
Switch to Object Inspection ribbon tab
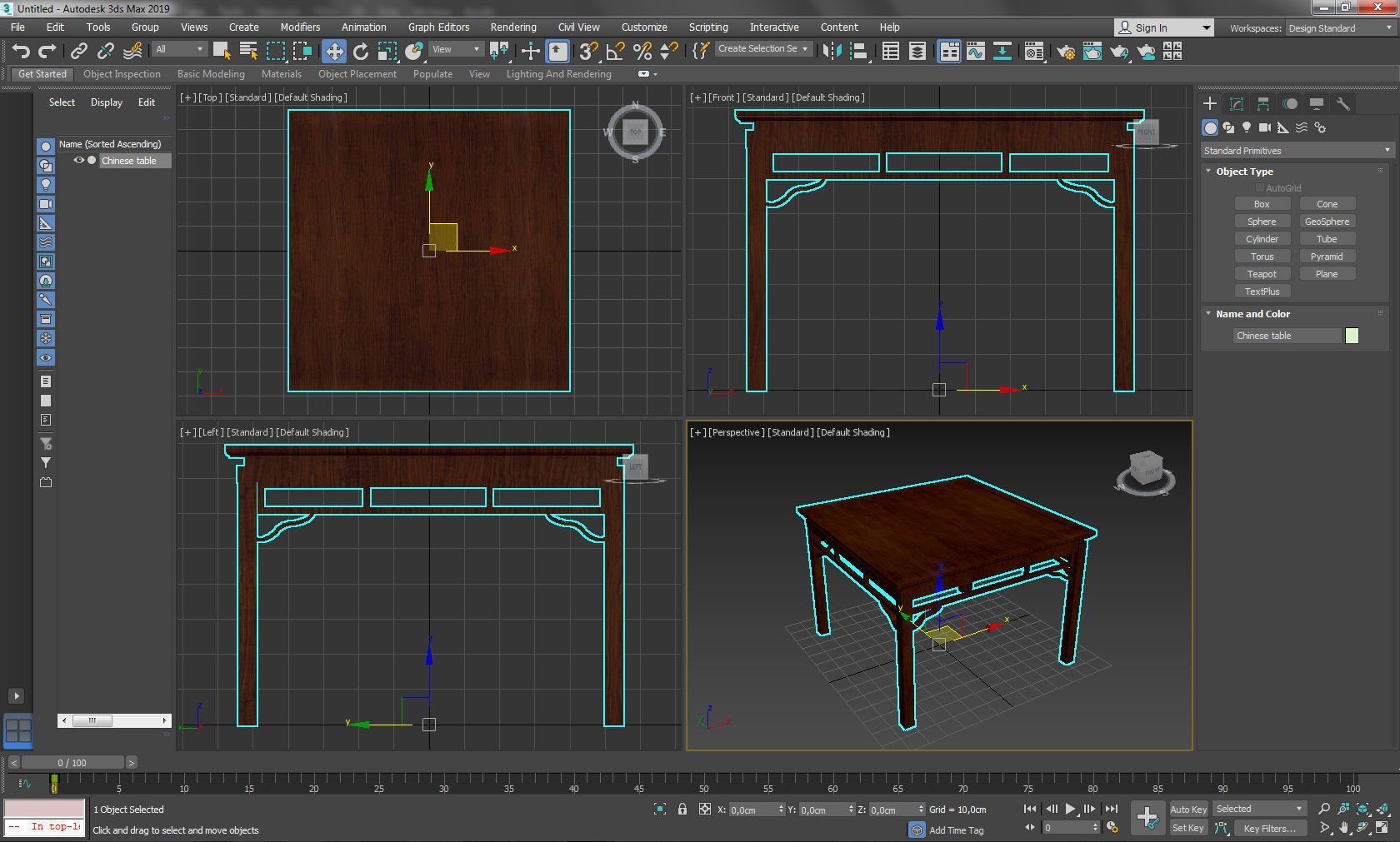tap(122, 74)
